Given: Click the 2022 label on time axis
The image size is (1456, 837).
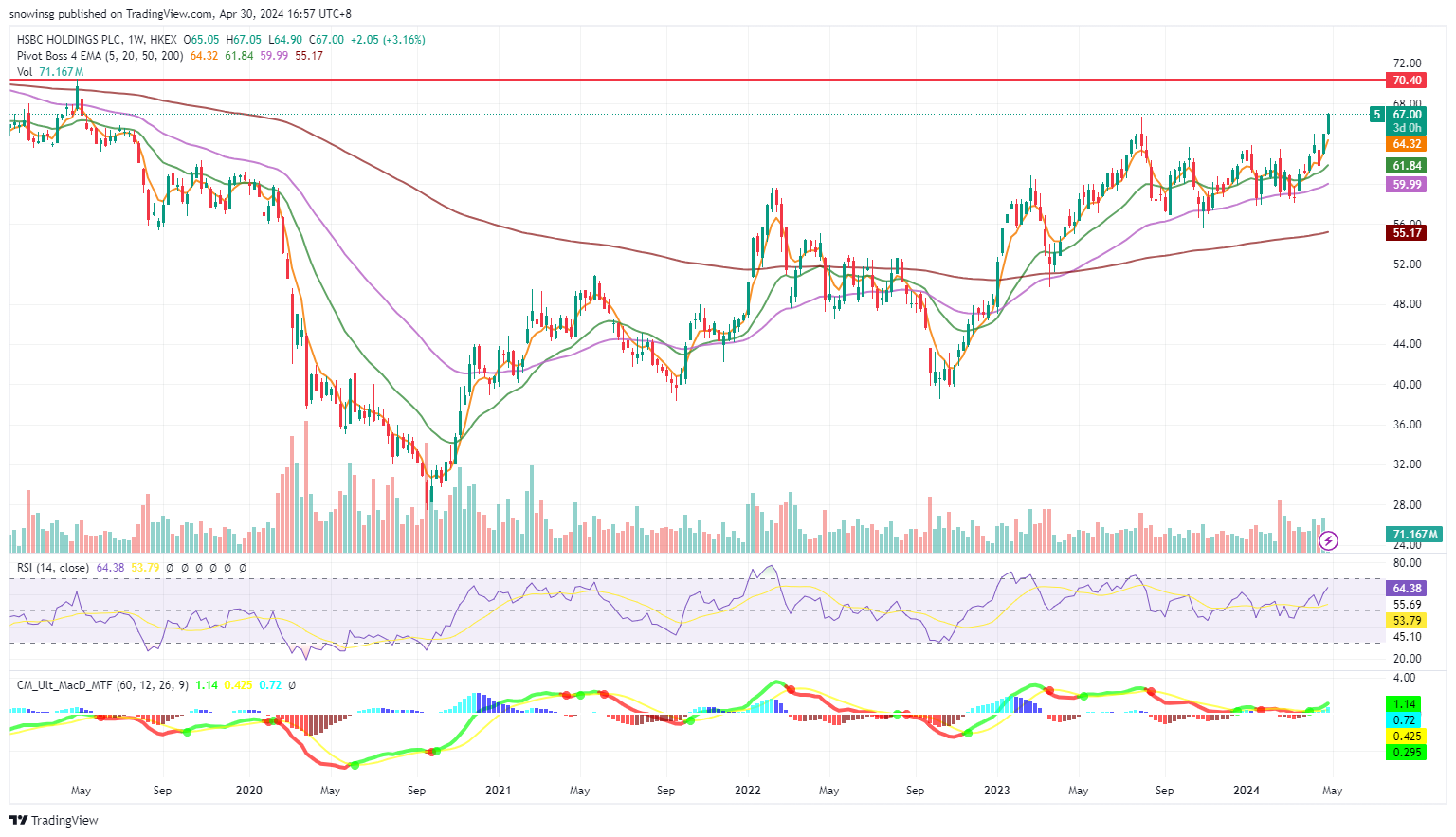Looking at the screenshot, I should [747, 791].
